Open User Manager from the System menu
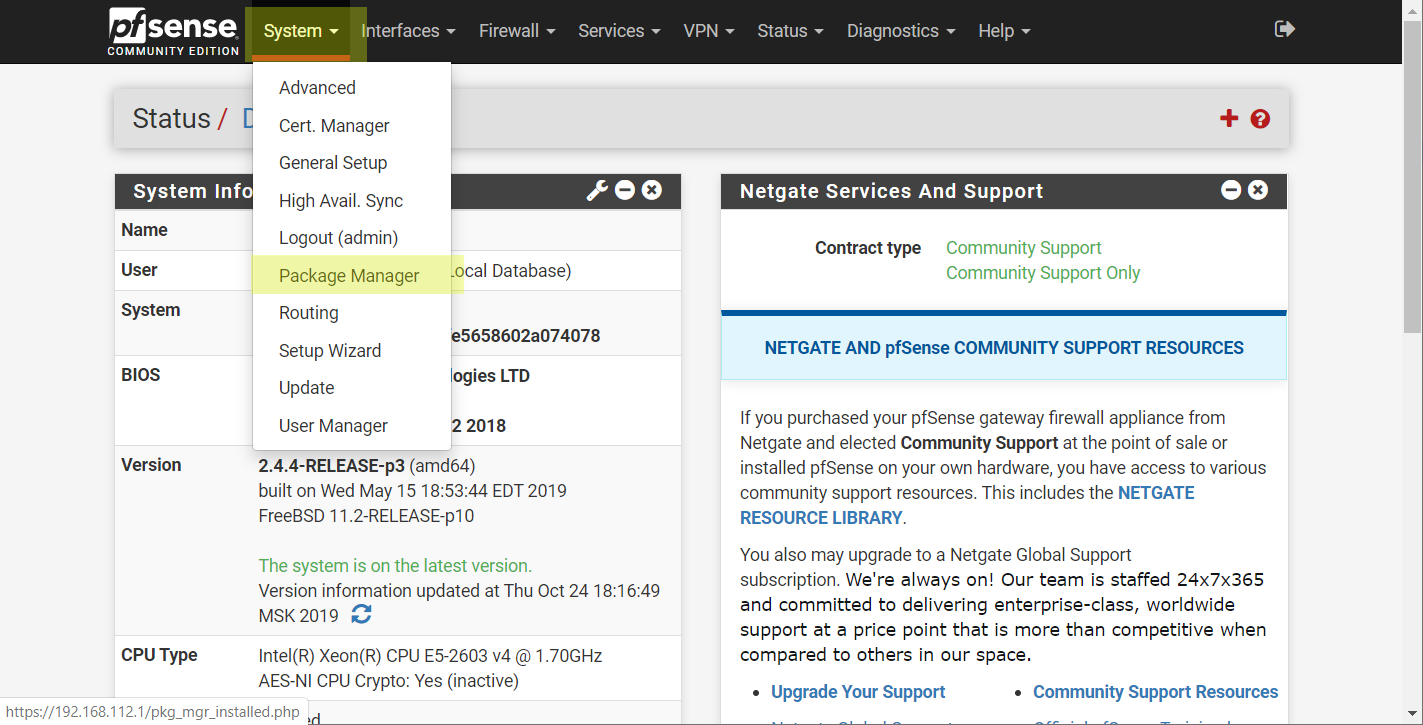The width and height of the screenshot is (1423, 725). 352,426
